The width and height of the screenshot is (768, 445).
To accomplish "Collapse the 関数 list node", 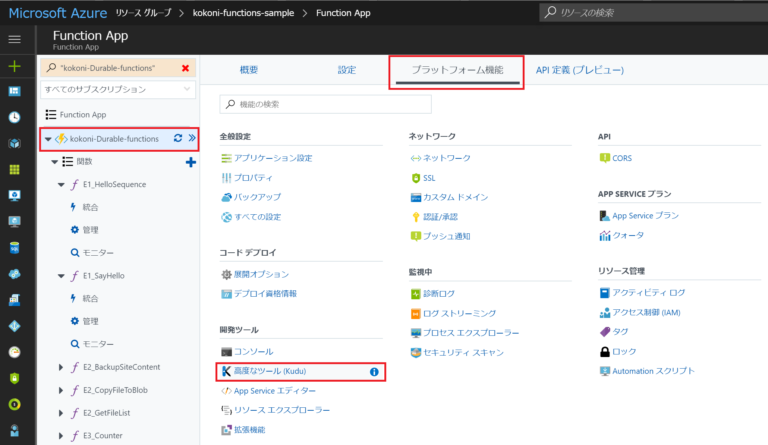I will click(x=54, y=162).
